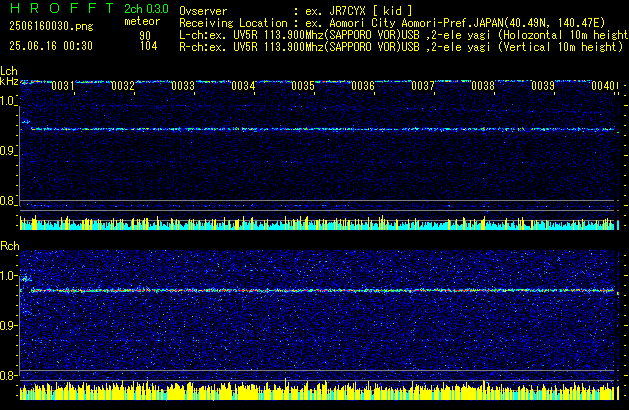Select the 0040 time marker
629x410 pixels.
click(603, 86)
